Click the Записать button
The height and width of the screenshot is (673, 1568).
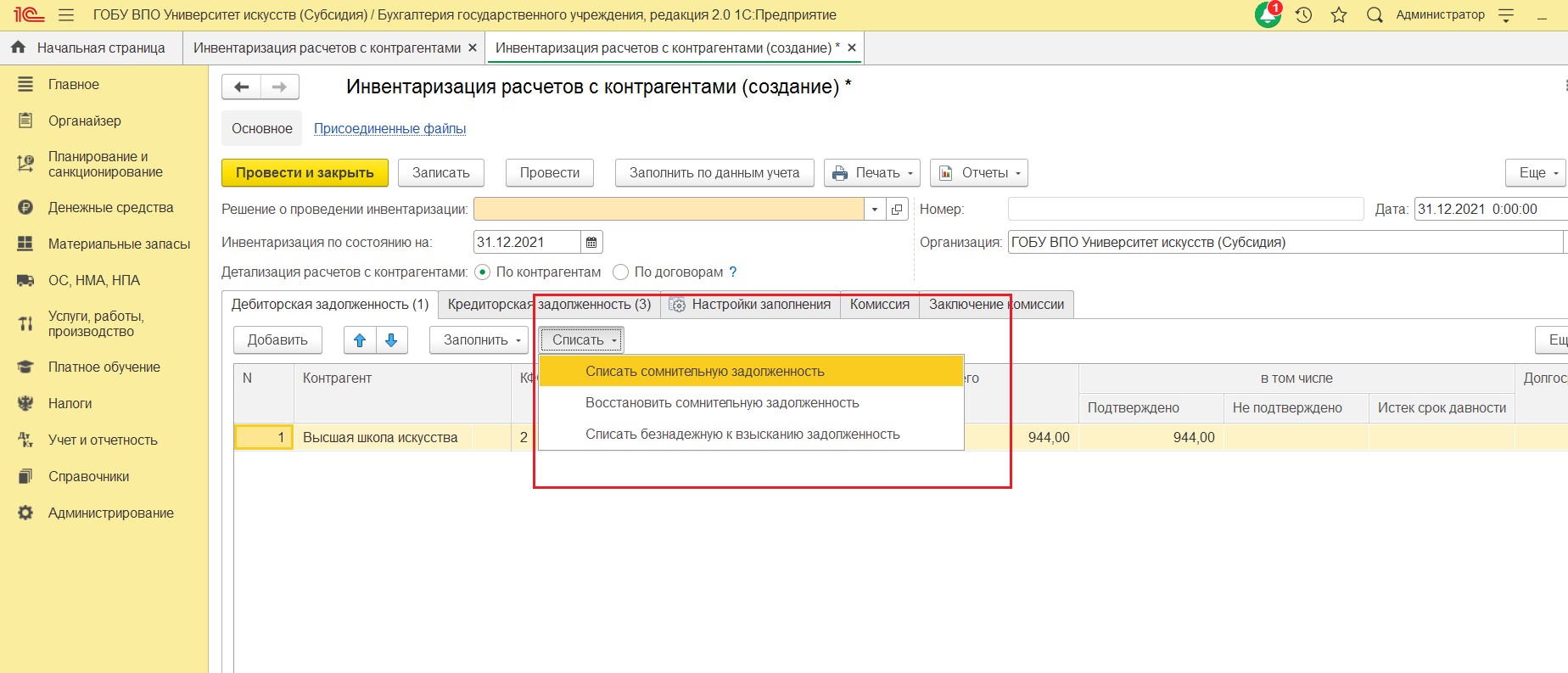[x=441, y=173]
